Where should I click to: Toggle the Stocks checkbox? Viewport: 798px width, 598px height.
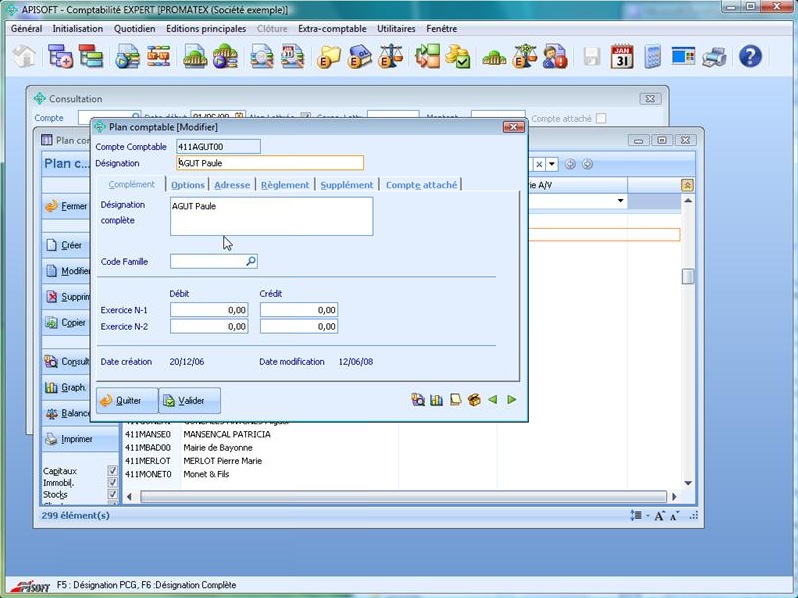click(112, 494)
